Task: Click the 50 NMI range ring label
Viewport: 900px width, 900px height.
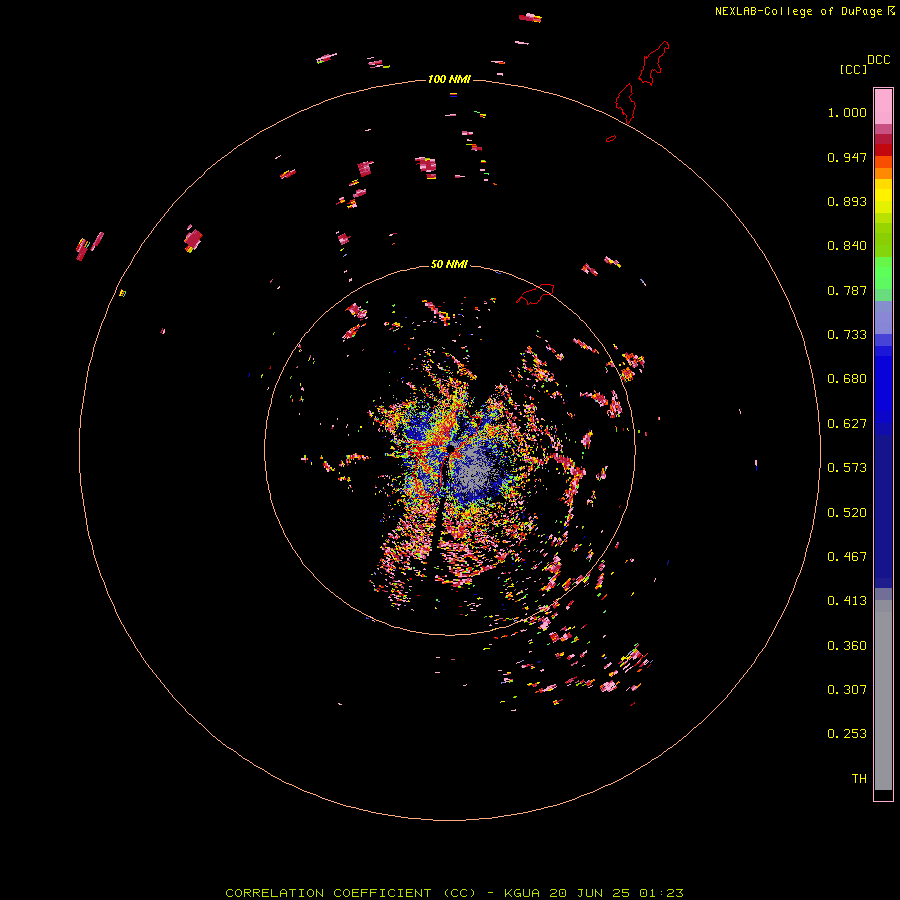Action: 449,264
